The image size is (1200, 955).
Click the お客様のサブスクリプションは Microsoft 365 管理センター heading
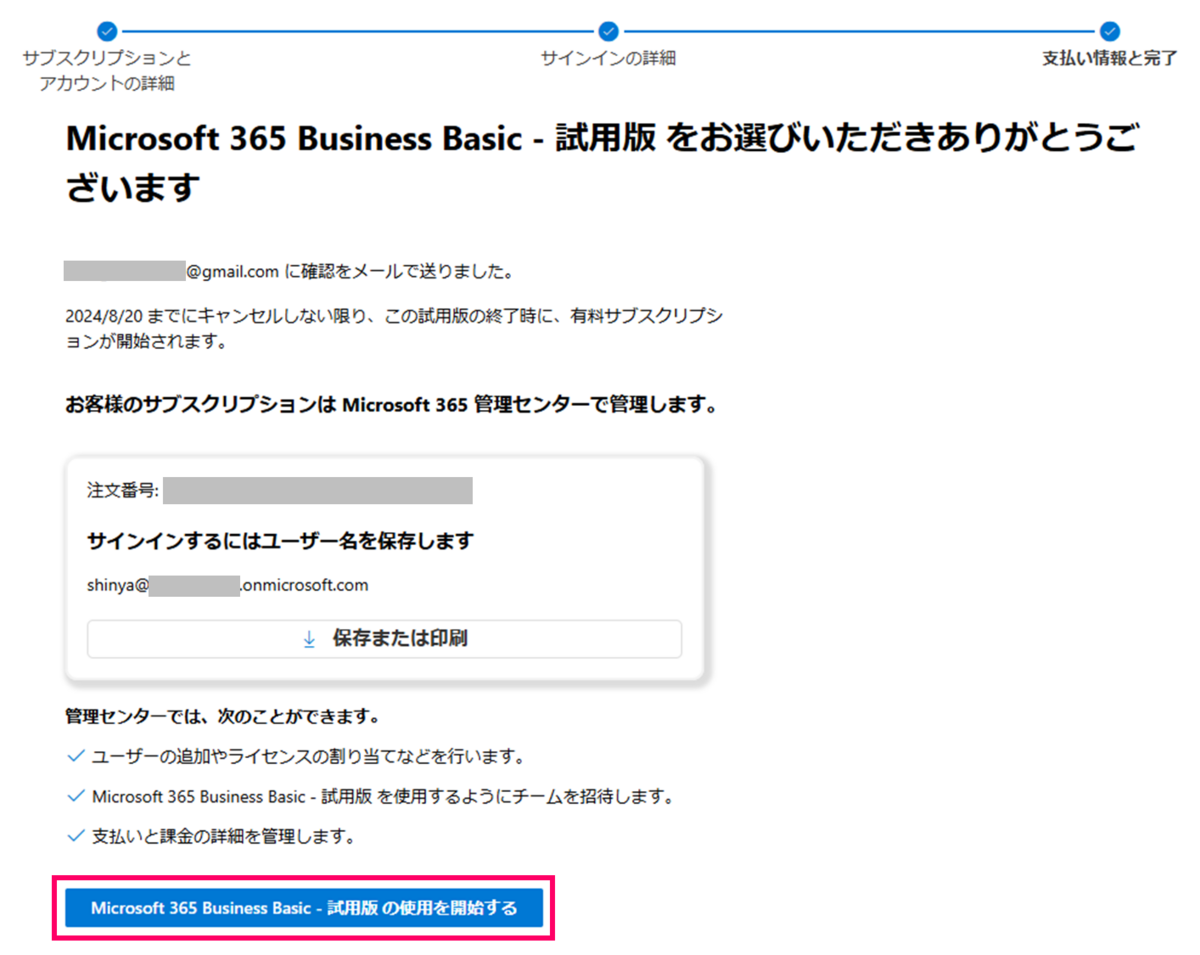[x=391, y=407]
